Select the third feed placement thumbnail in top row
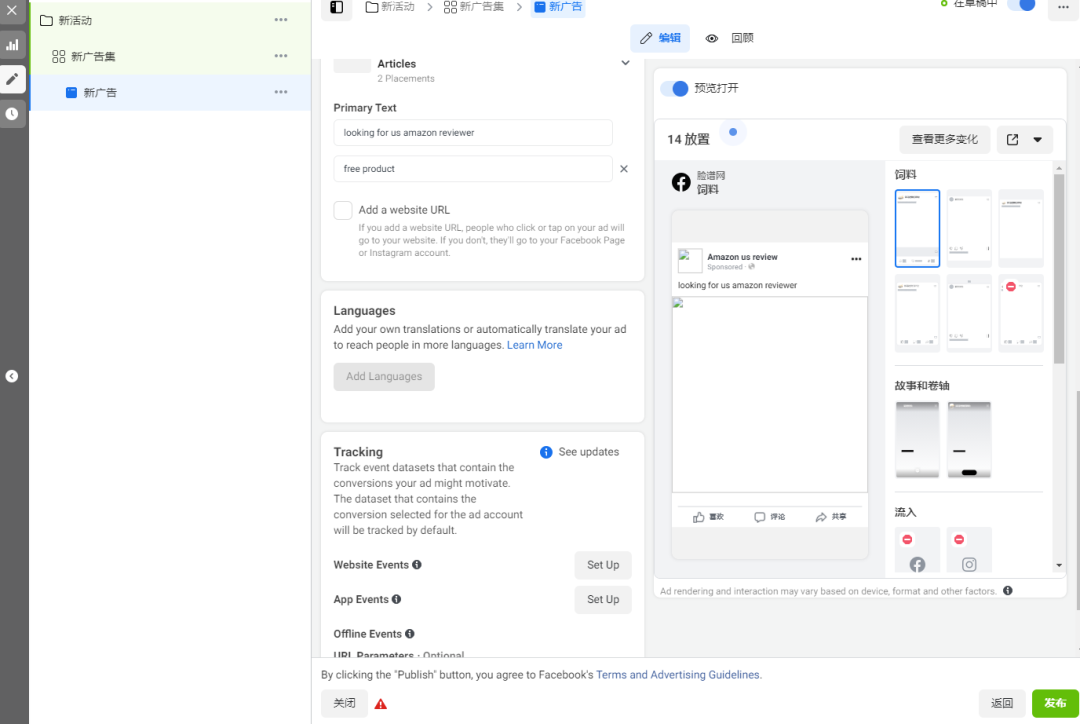Screen dimensions: 1080x724 click(x=1021, y=229)
